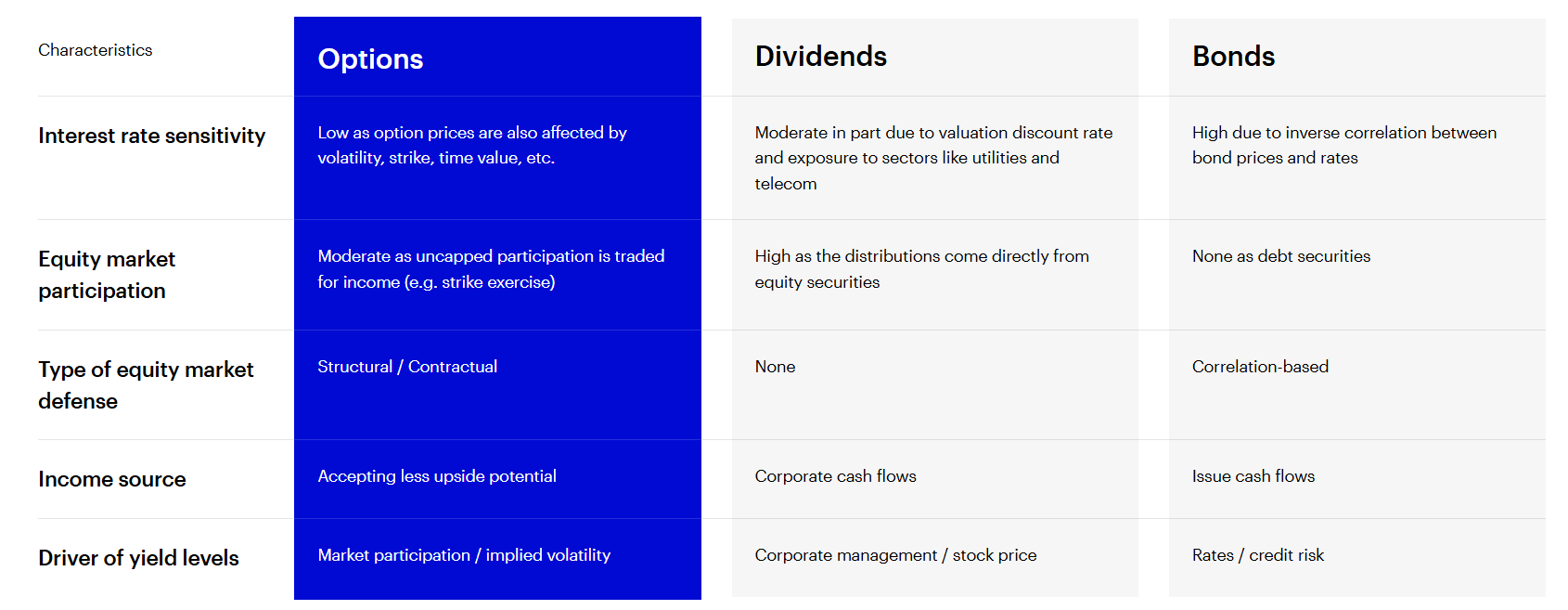The height and width of the screenshot is (610, 1568).
Task: Click the None as debt securities cell
Action: coord(1281,256)
